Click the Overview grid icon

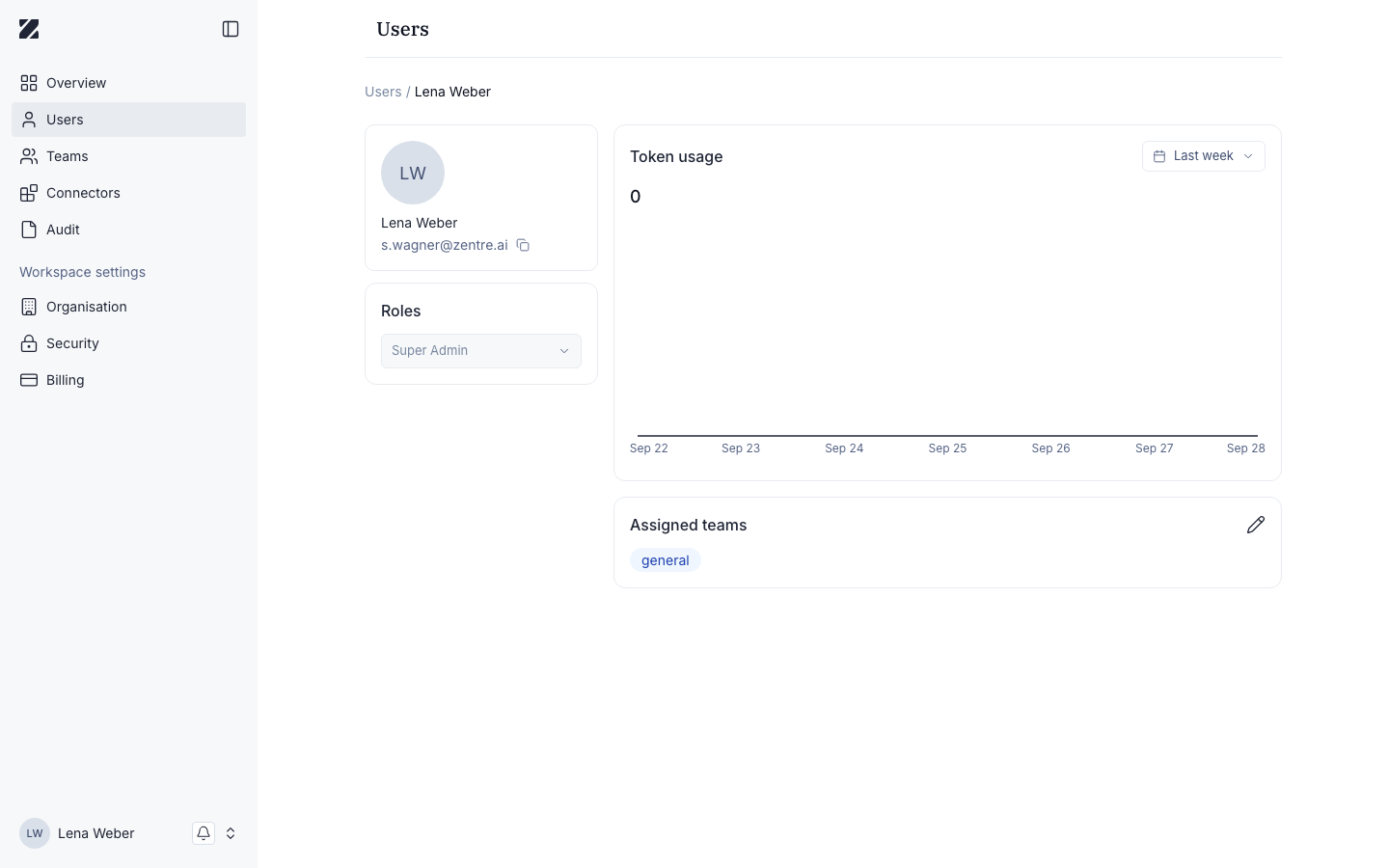pos(29,83)
